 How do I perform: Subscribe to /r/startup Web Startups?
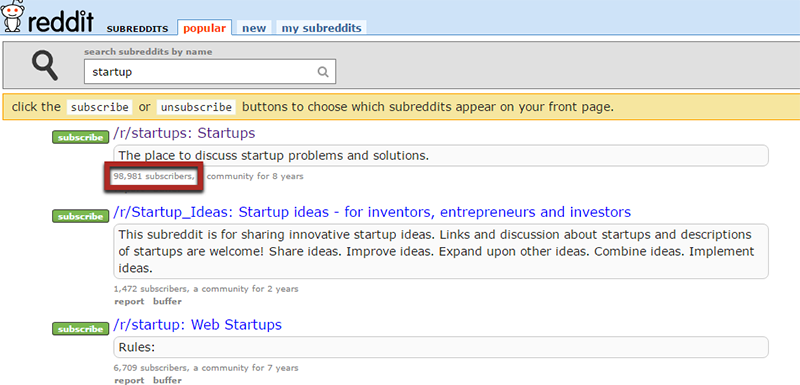click(x=81, y=329)
